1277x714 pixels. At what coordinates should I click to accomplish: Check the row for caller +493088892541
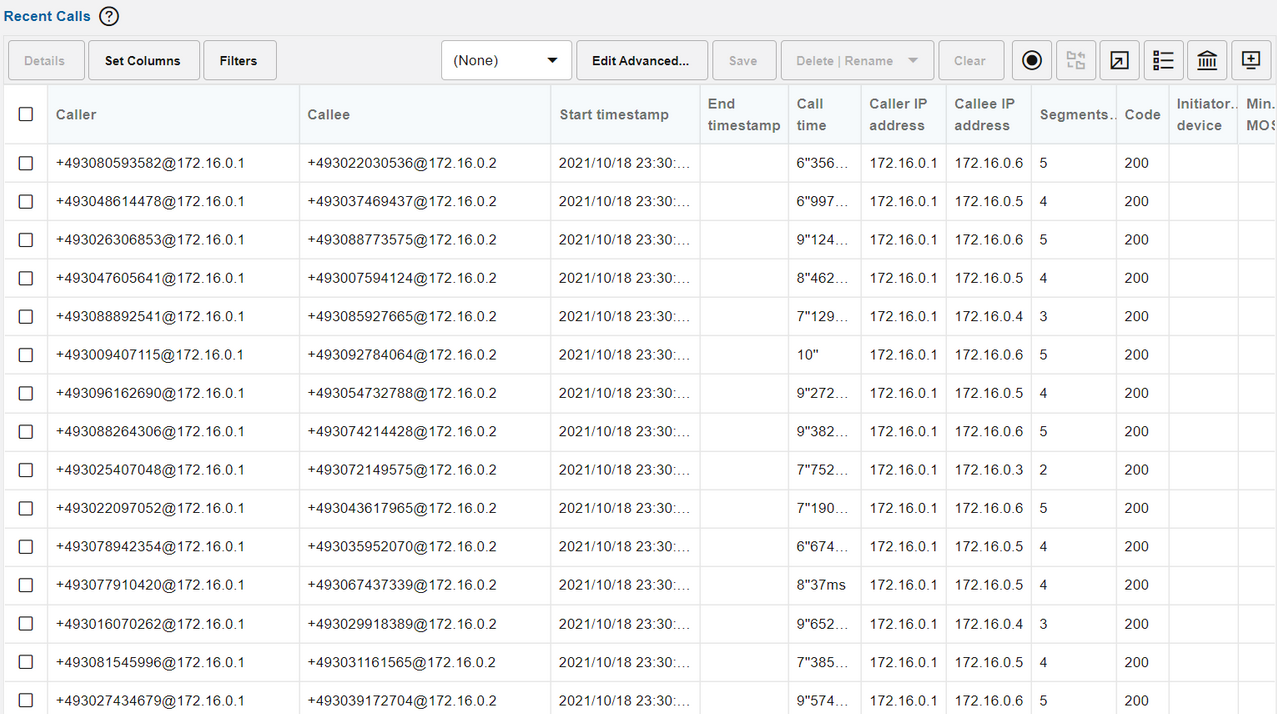click(26, 316)
